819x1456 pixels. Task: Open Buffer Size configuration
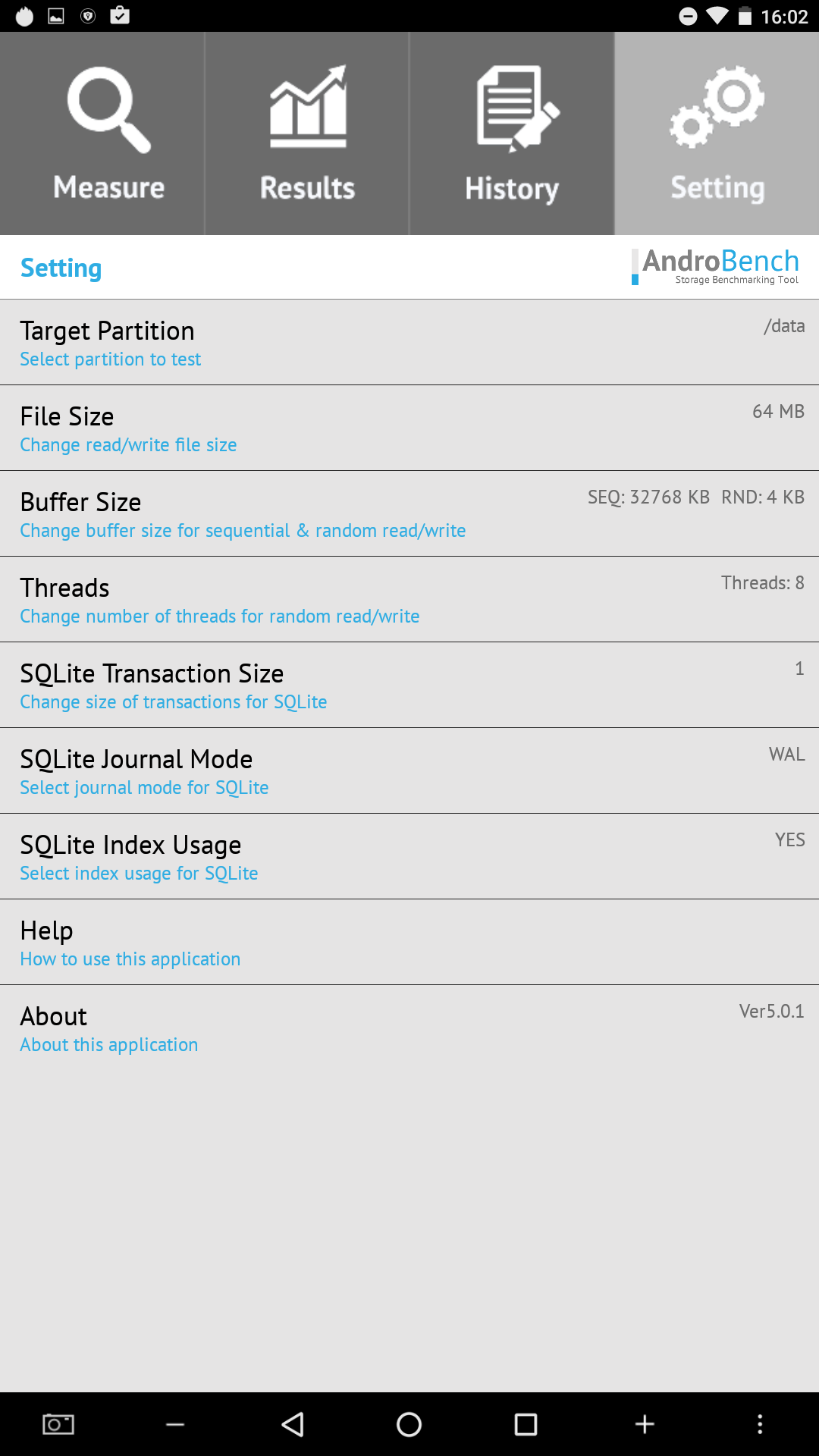point(409,514)
